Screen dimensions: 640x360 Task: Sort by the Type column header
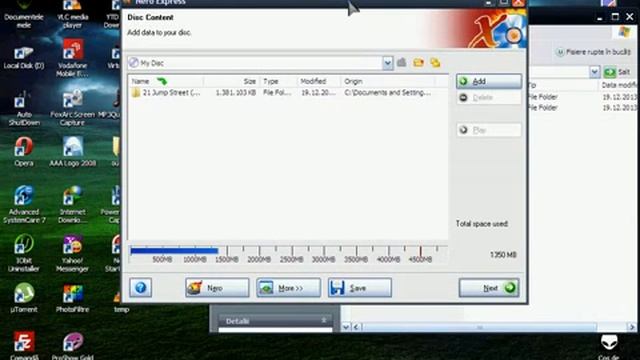[278, 81]
